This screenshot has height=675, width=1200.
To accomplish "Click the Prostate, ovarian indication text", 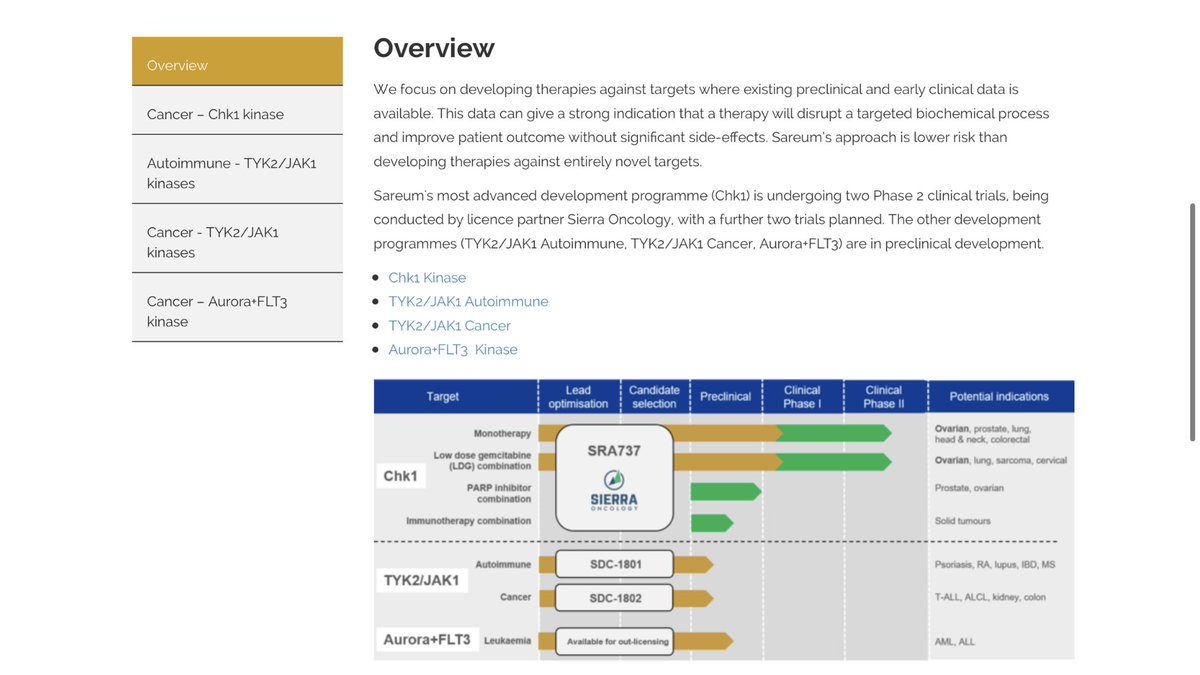I will tap(969, 488).
